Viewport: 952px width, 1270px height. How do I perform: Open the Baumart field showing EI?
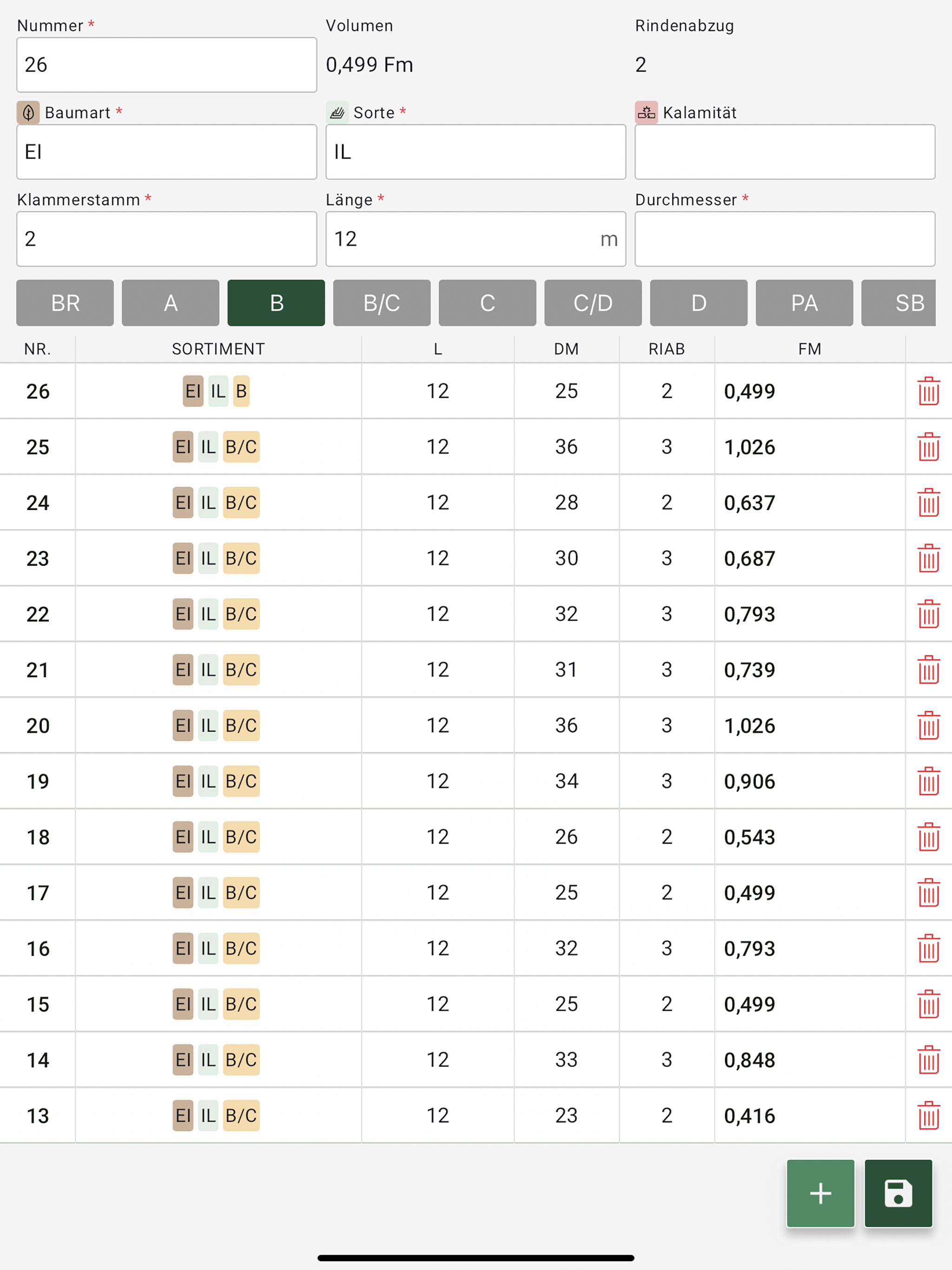[x=166, y=152]
